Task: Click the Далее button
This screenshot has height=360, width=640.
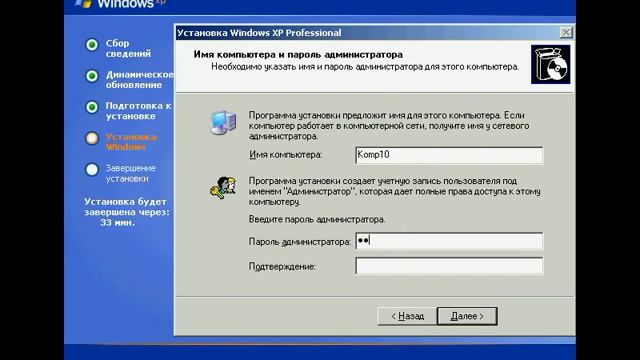Action: (467, 316)
